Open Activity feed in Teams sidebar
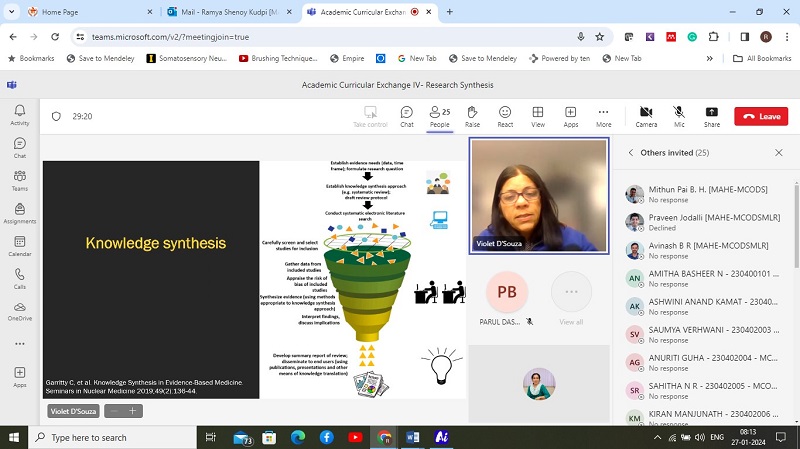The image size is (800, 449). coord(19,115)
